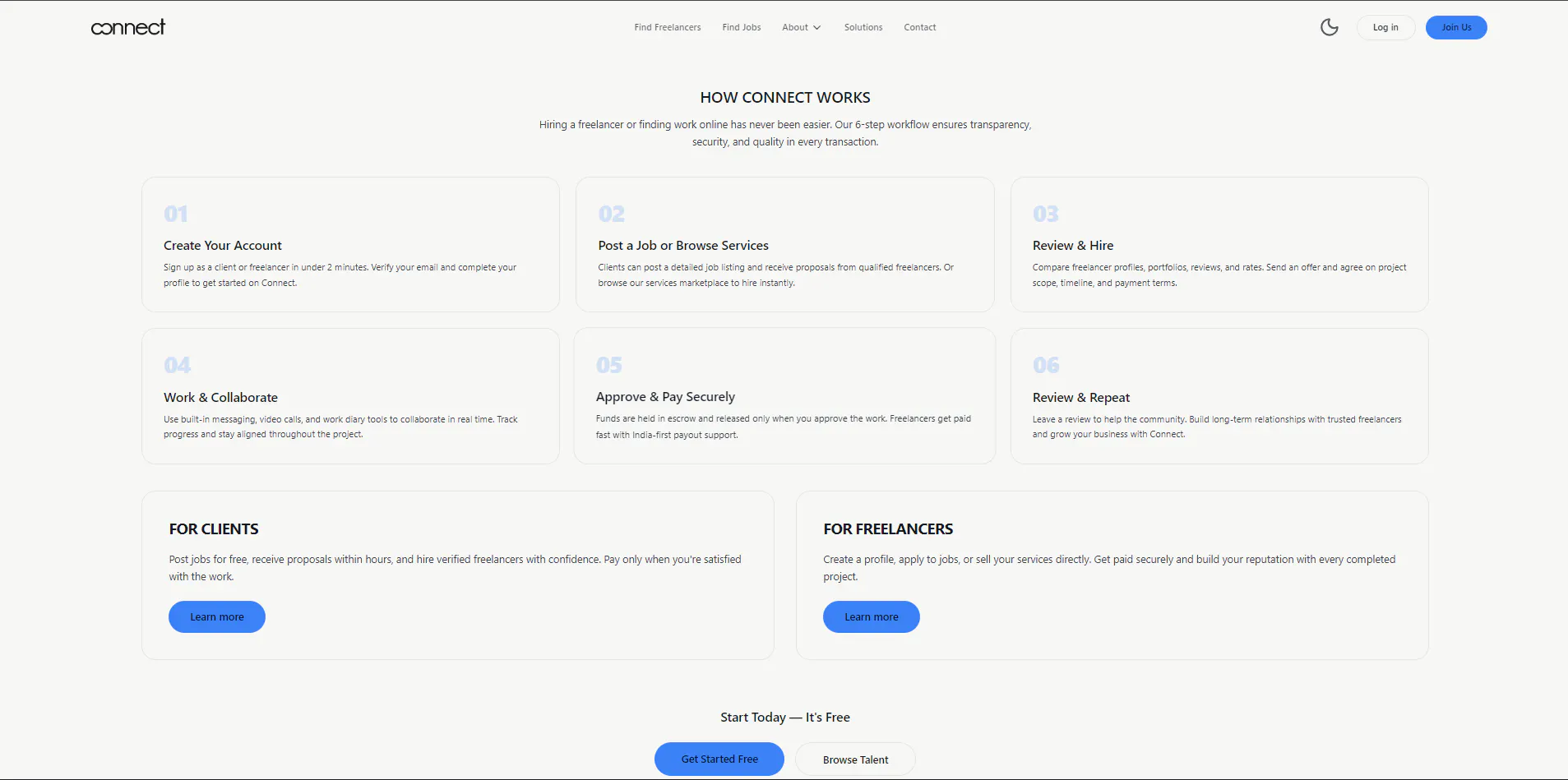Click Learn more under For Clients
Viewport: 1568px width, 780px height.
[217, 616]
